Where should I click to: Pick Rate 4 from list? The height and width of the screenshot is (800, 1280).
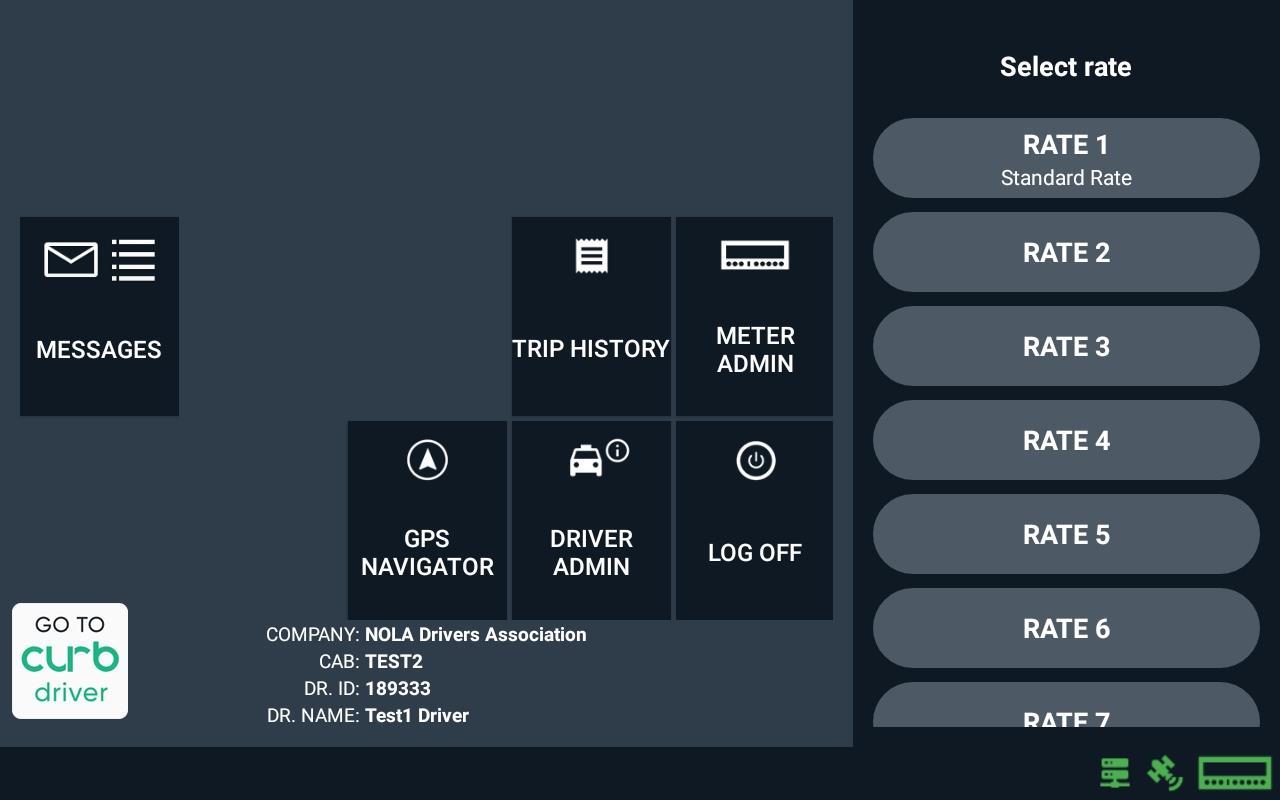pos(1066,440)
